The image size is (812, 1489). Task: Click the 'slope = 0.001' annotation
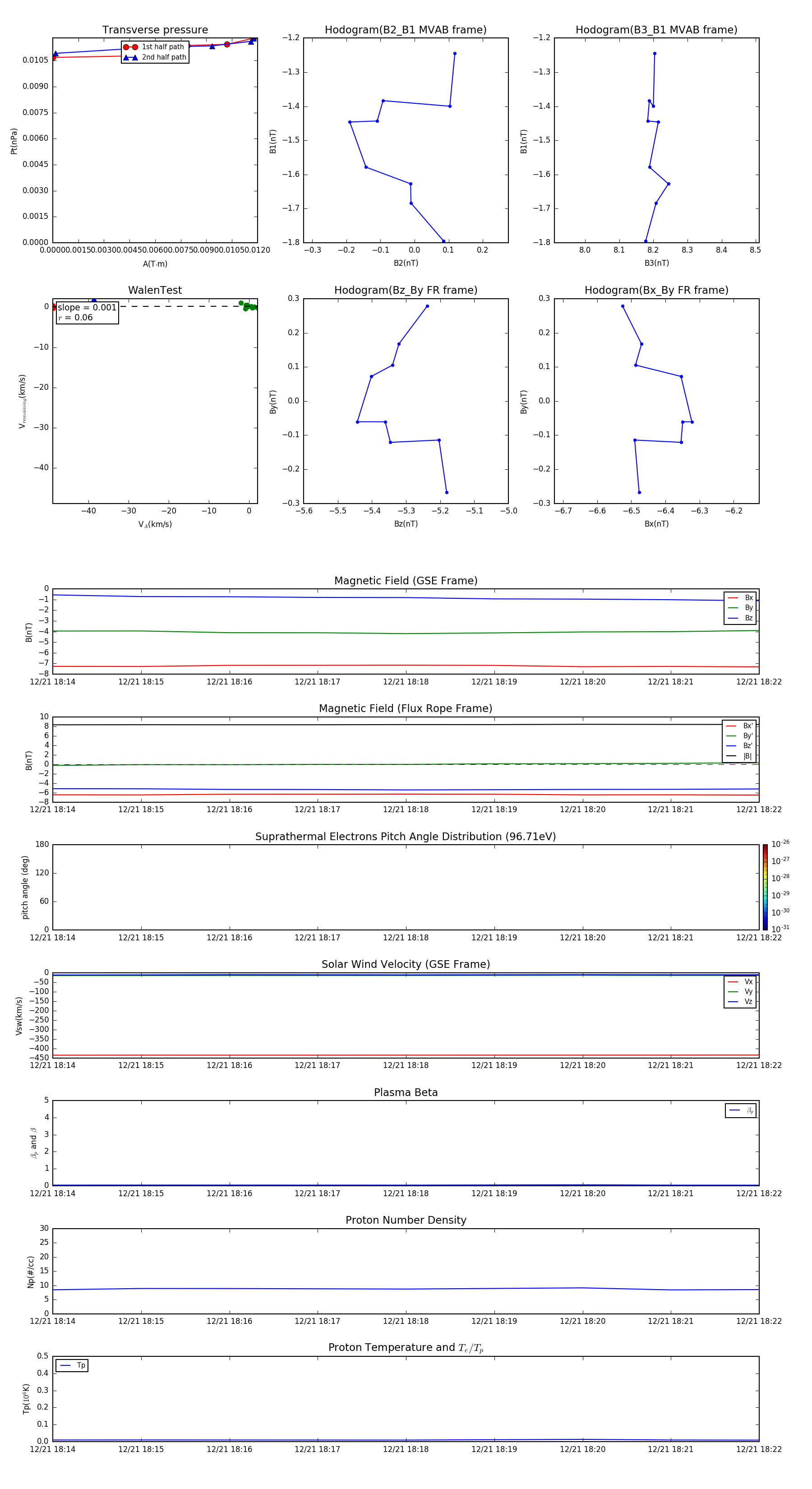pyautogui.click(x=87, y=308)
